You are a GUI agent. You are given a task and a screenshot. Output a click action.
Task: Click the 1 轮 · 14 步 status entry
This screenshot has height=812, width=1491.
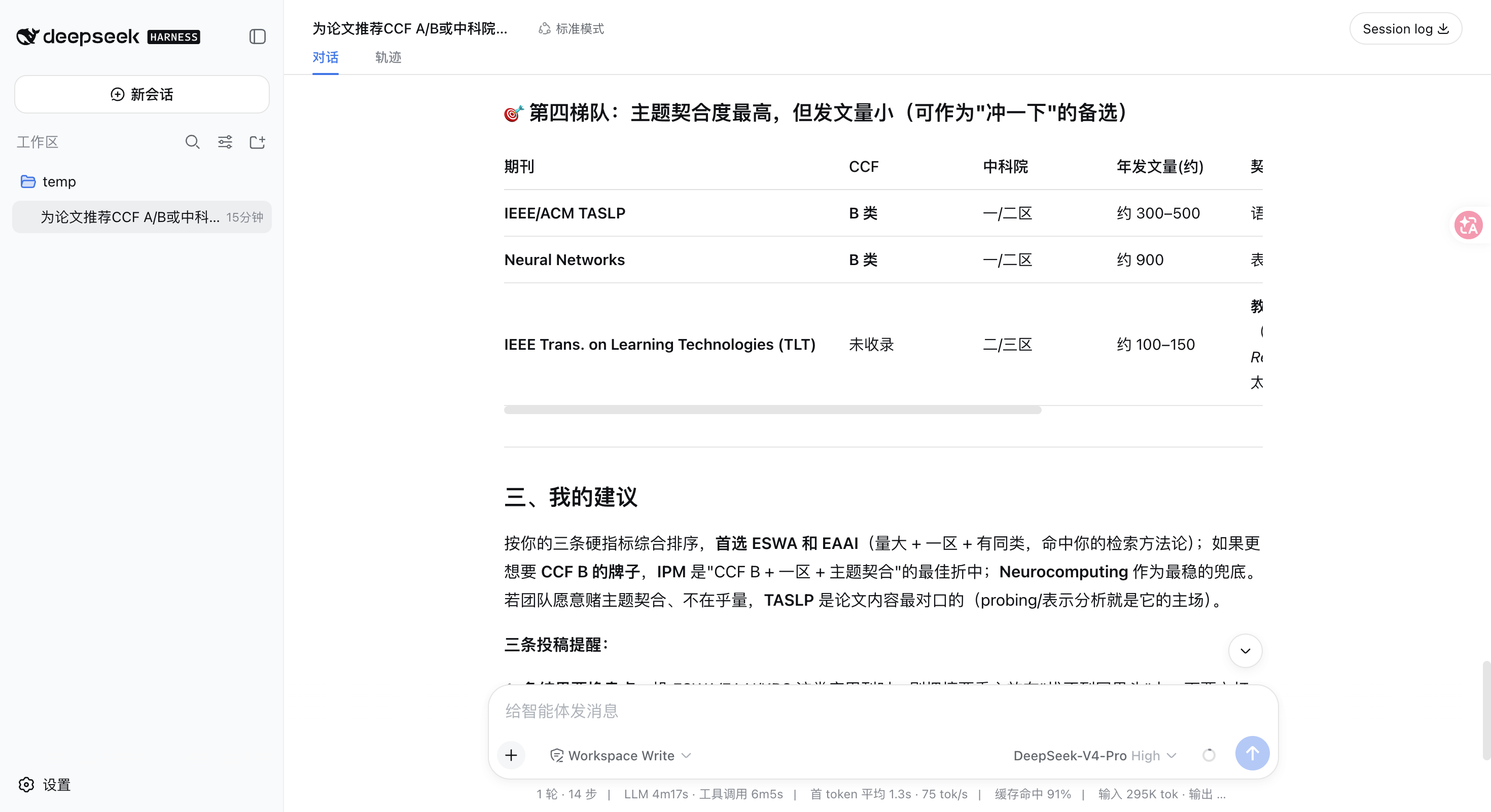[x=566, y=794]
